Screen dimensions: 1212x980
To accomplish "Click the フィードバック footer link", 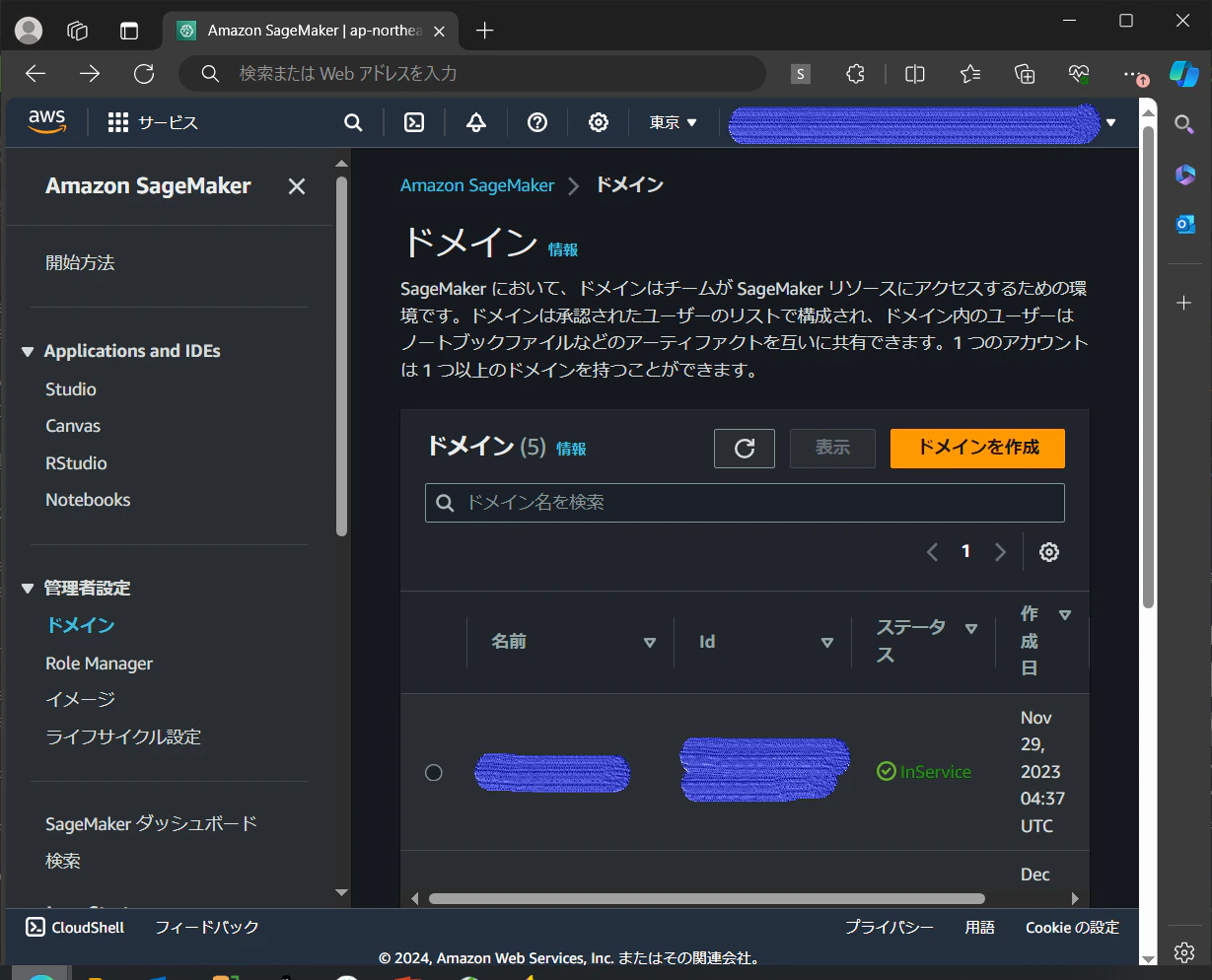I will pos(206,927).
